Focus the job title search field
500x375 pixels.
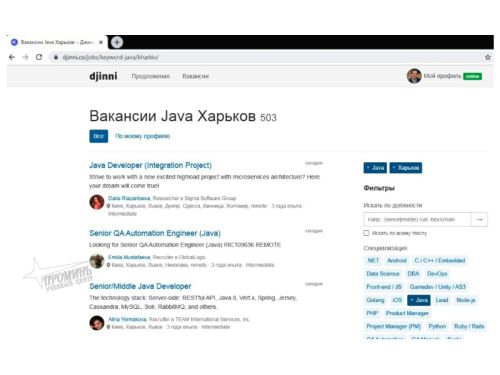tap(417, 220)
